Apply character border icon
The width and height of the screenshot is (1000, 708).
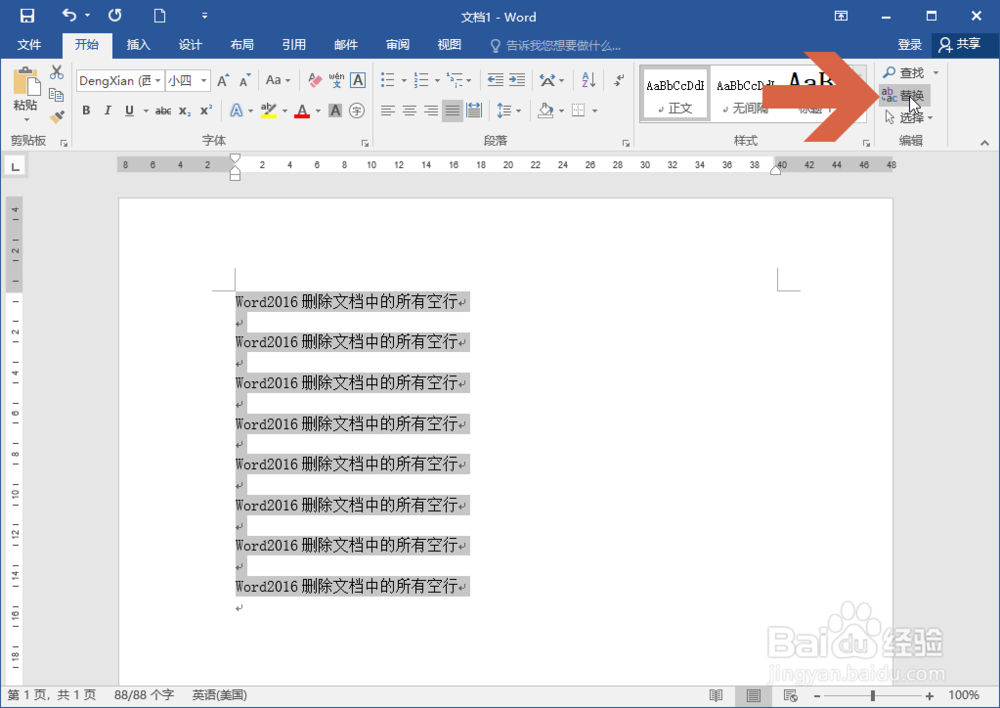(358, 80)
